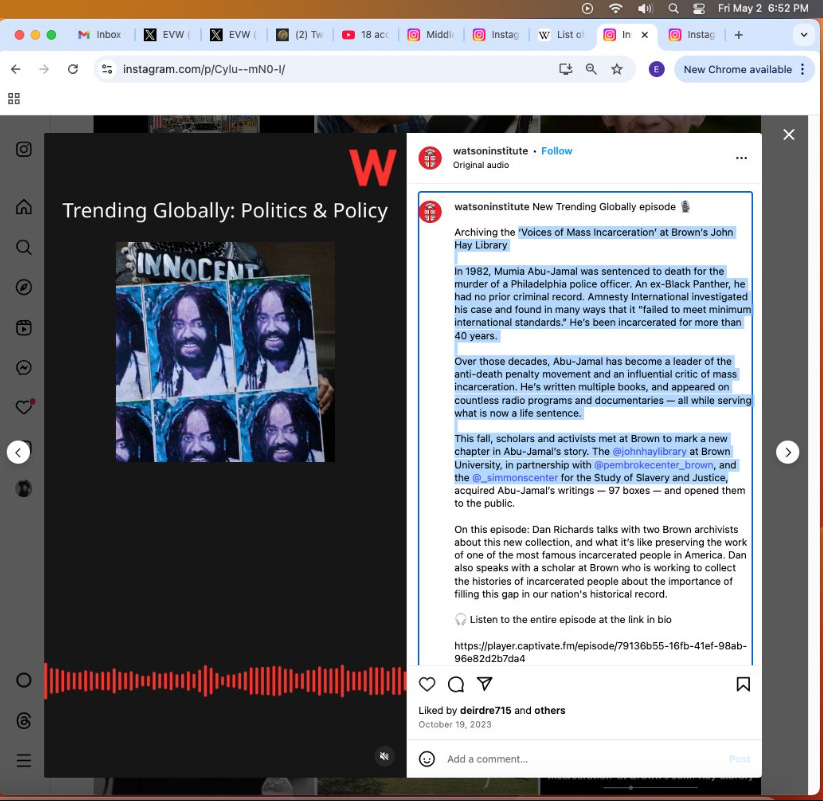
Task: Open Original audio link
Action: pos(481,165)
